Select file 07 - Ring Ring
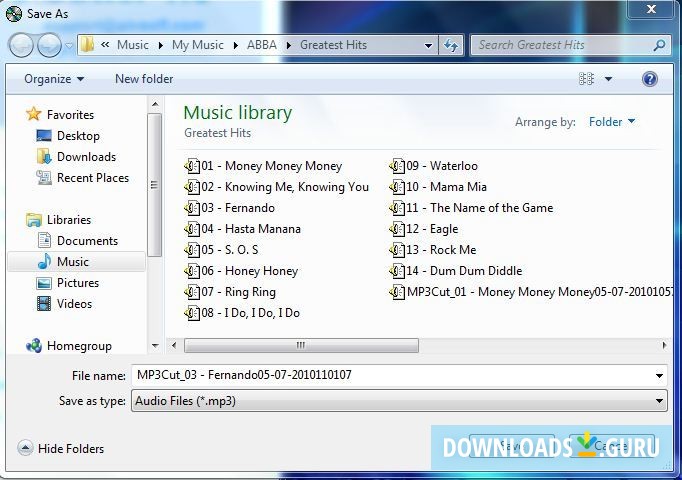Screen dimensions: 682x480 (x=230, y=292)
